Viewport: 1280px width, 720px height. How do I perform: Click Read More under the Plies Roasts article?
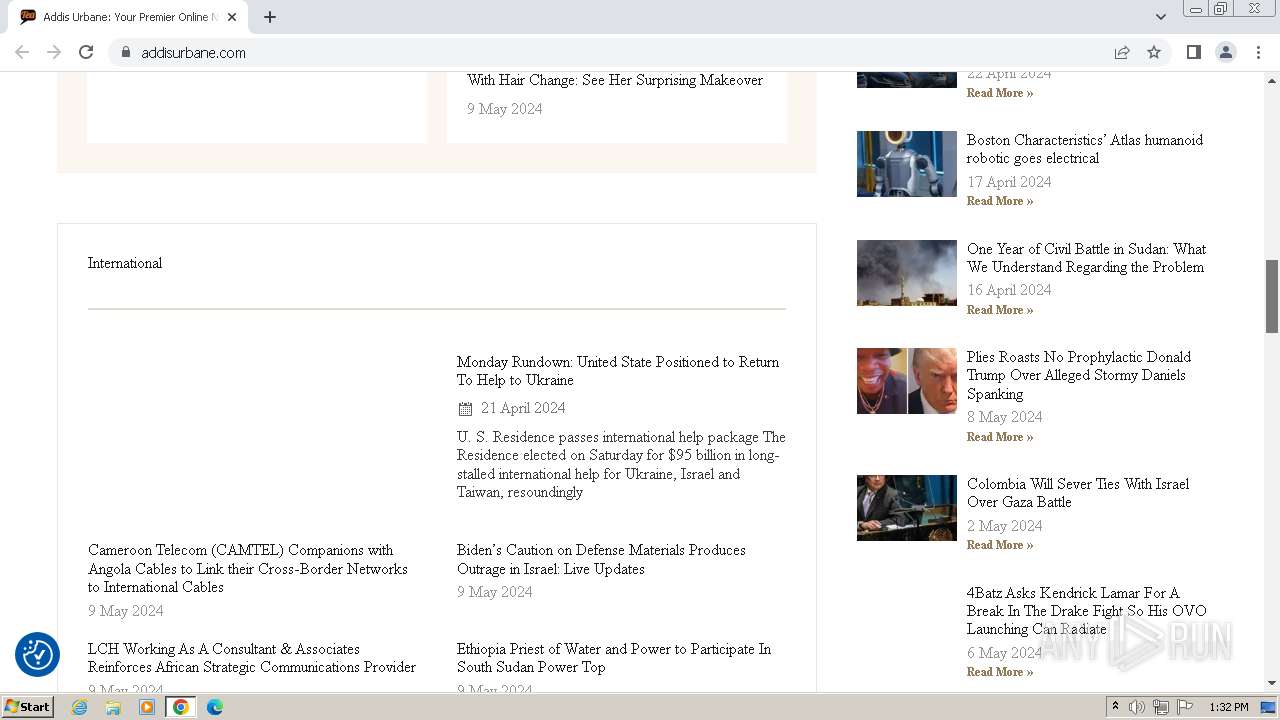1000,437
